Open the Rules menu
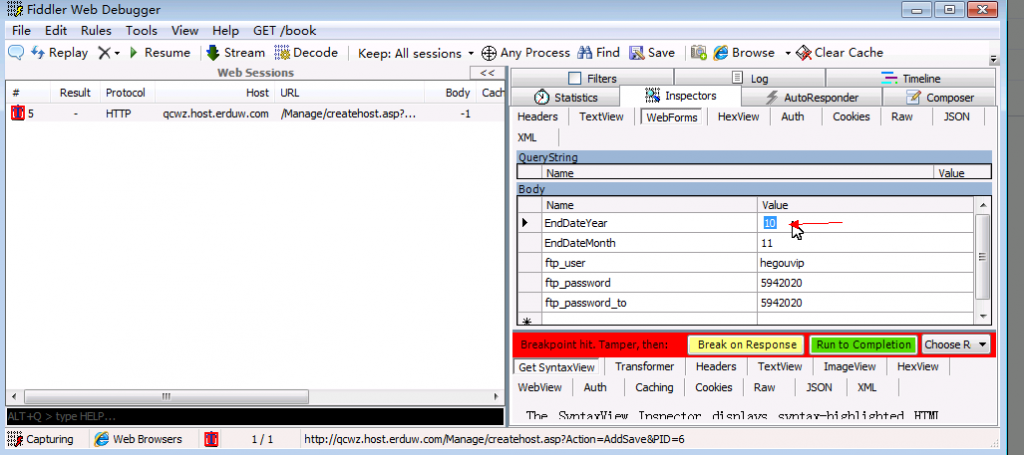 point(96,31)
